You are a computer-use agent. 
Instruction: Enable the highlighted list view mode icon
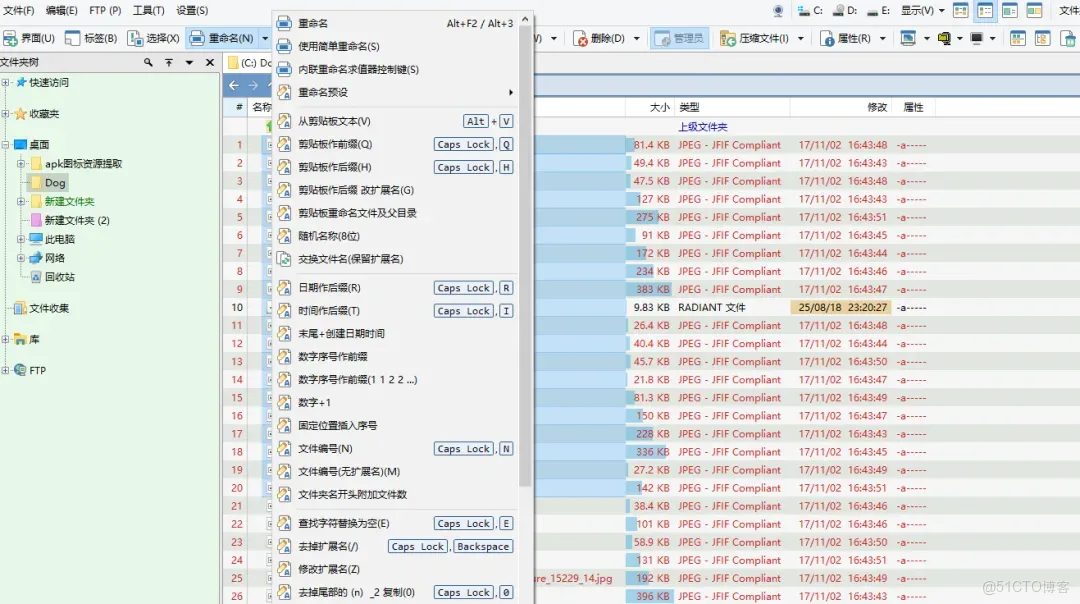[x=985, y=11]
